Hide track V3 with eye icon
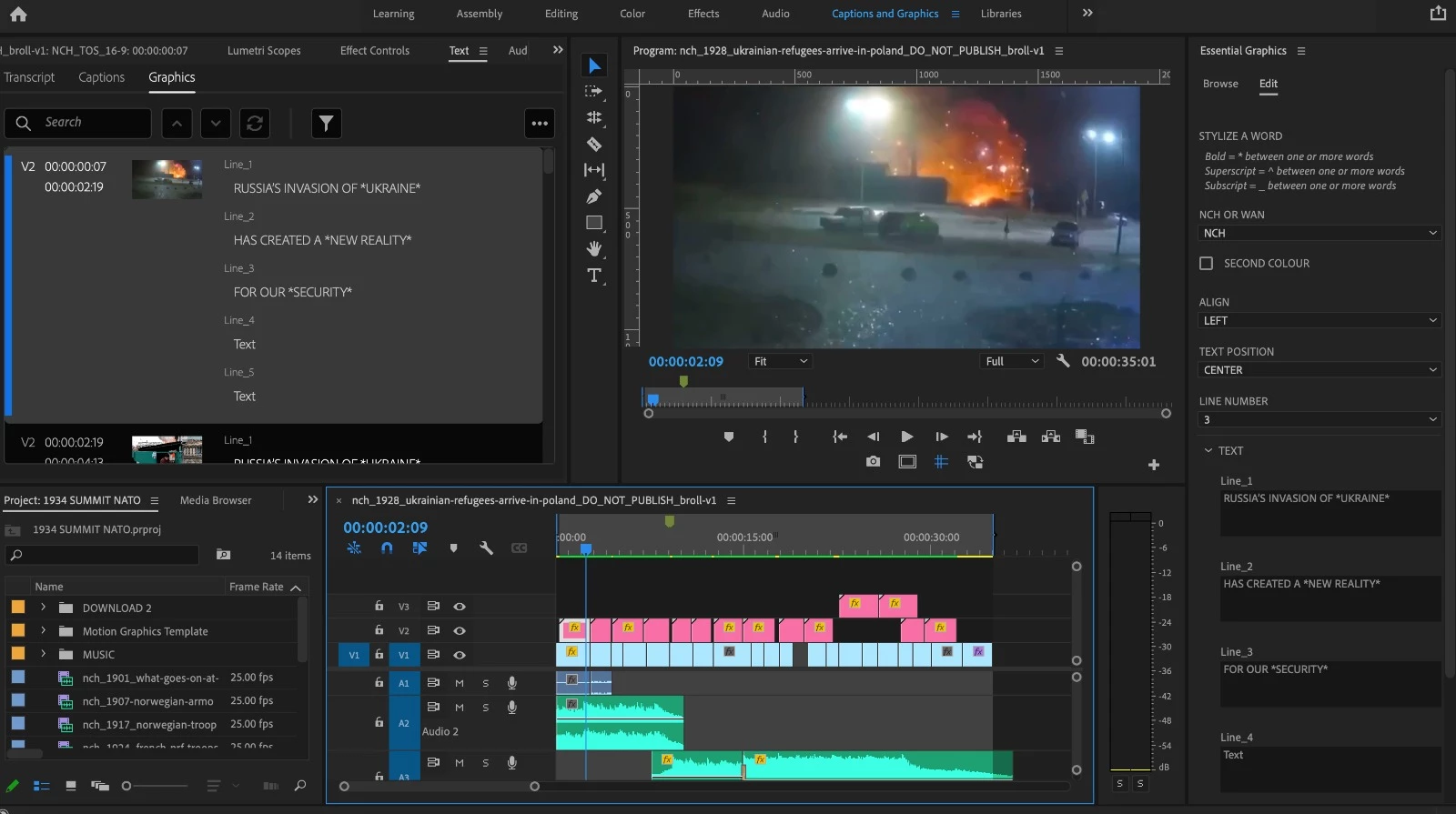 tap(460, 607)
